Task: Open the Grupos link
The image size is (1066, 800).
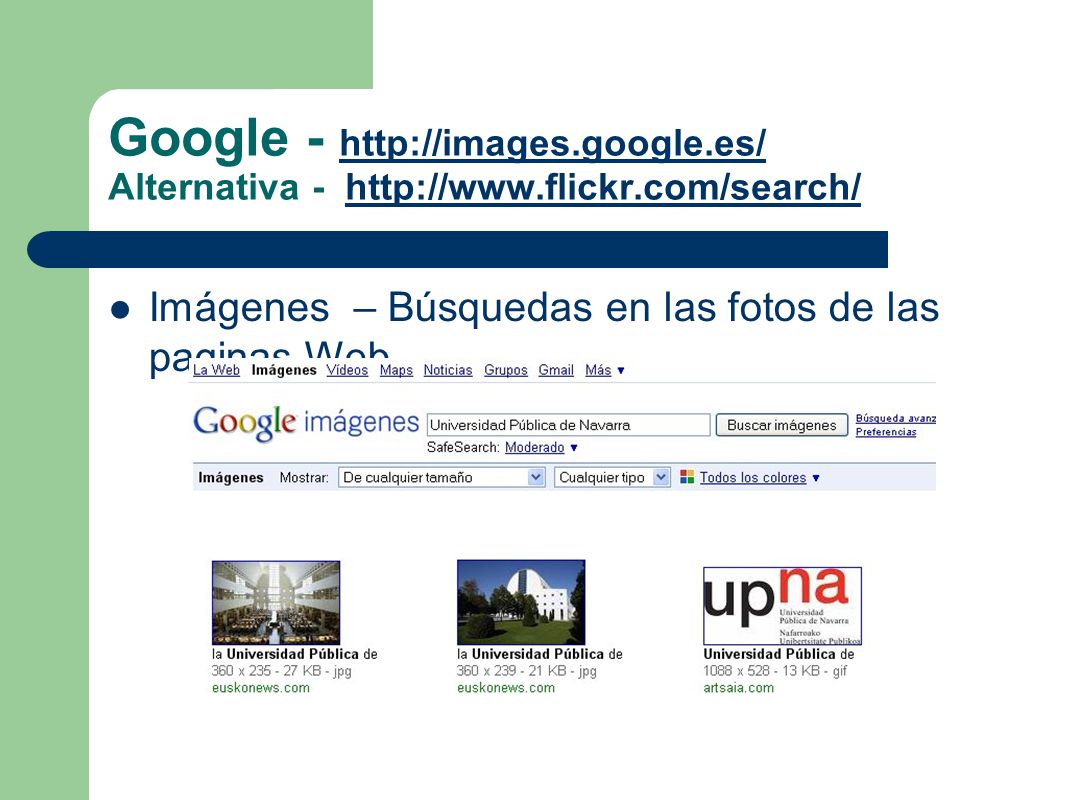Action: 506,370
